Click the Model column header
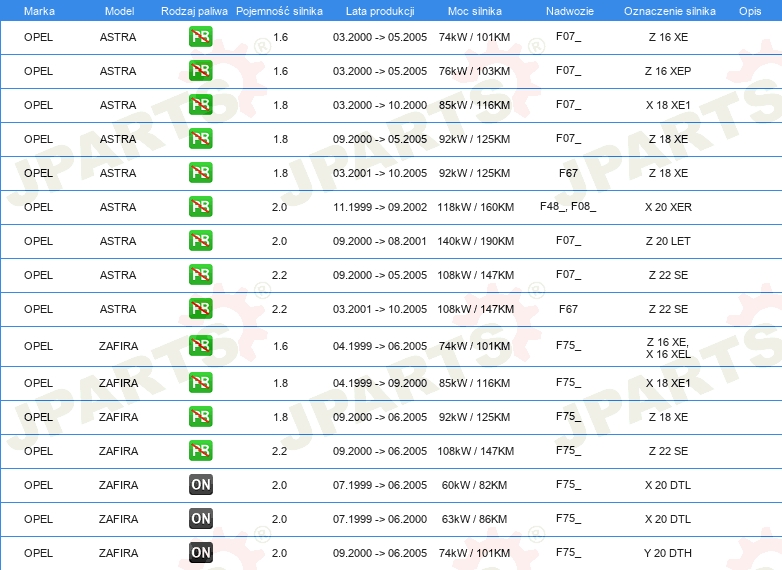 tap(119, 11)
